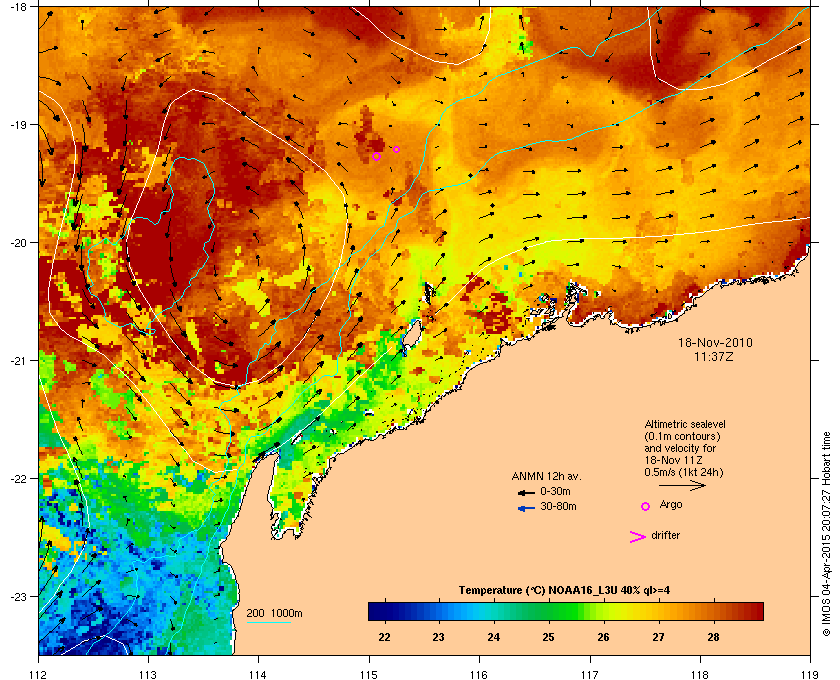Click the cyan 200 1000m isobath legend line
The image size is (840, 680).
[269, 623]
